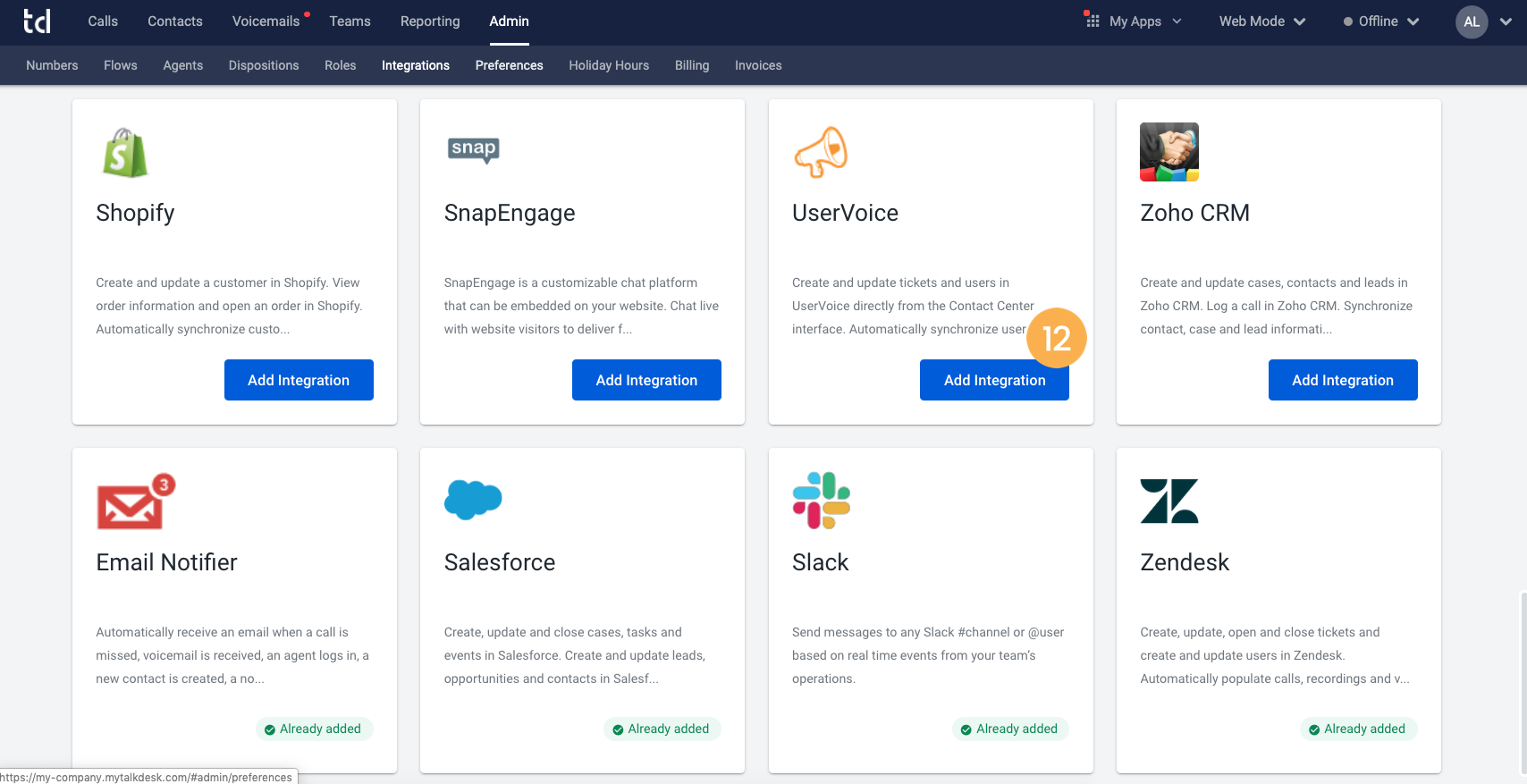Switch to the Teams tab
Viewport: 1527px width, 784px height.
350,21
